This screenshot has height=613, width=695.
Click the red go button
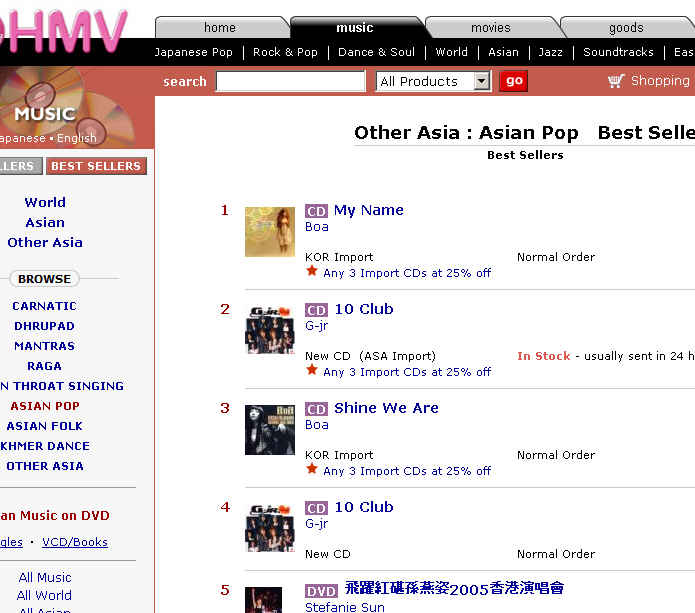(513, 81)
